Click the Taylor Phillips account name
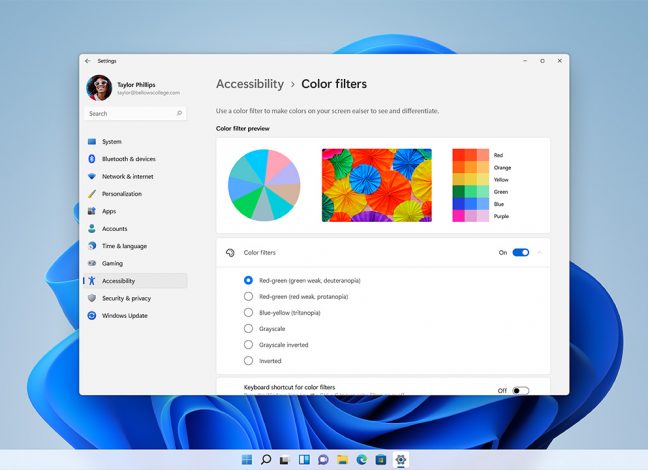The height and width of the screenshot is (470, 648). [136, 85]
